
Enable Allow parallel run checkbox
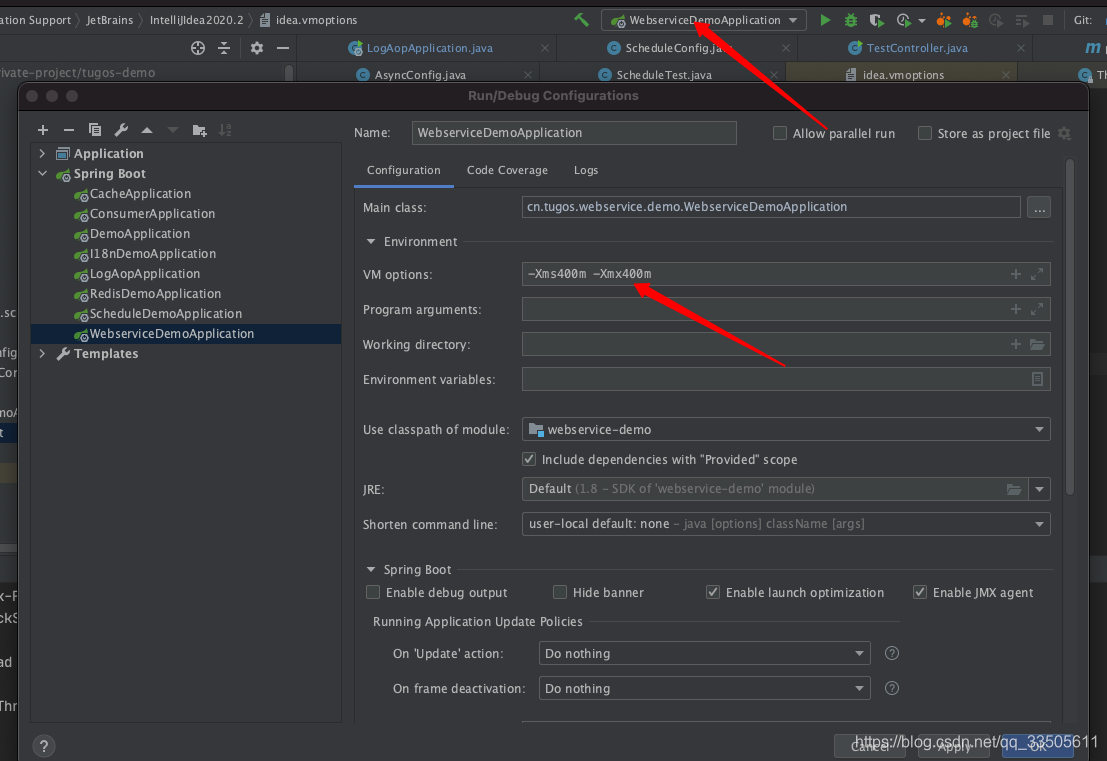pos(779,133)
